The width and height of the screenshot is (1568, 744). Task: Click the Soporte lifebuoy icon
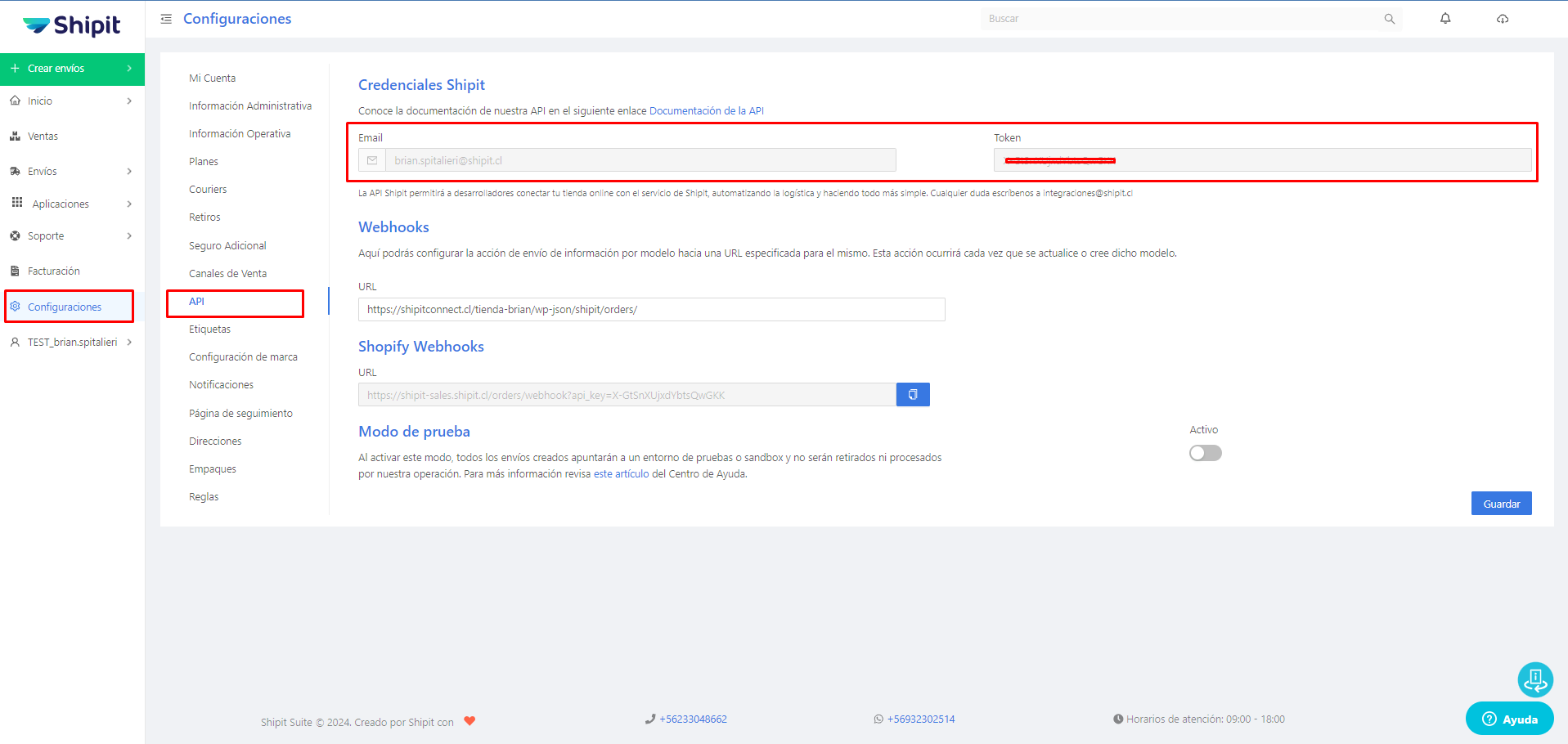point(15,235)
